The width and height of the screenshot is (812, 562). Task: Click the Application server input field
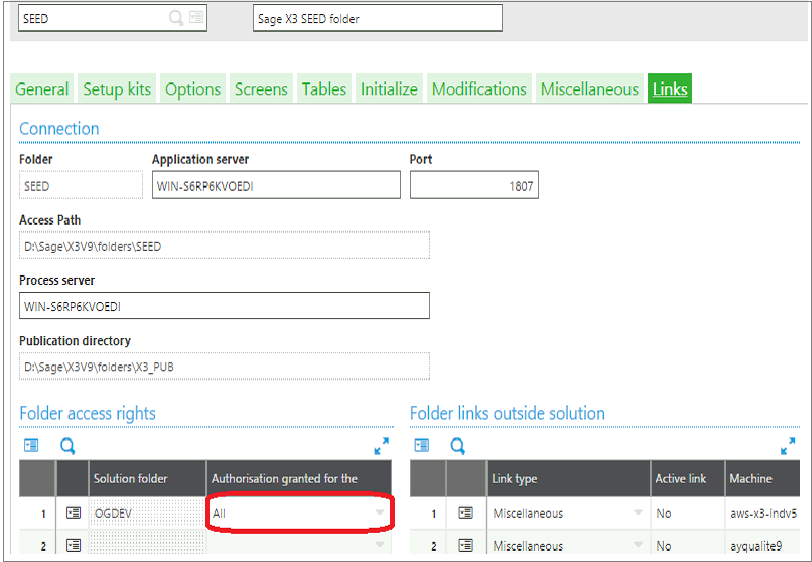tap(276, 185)
